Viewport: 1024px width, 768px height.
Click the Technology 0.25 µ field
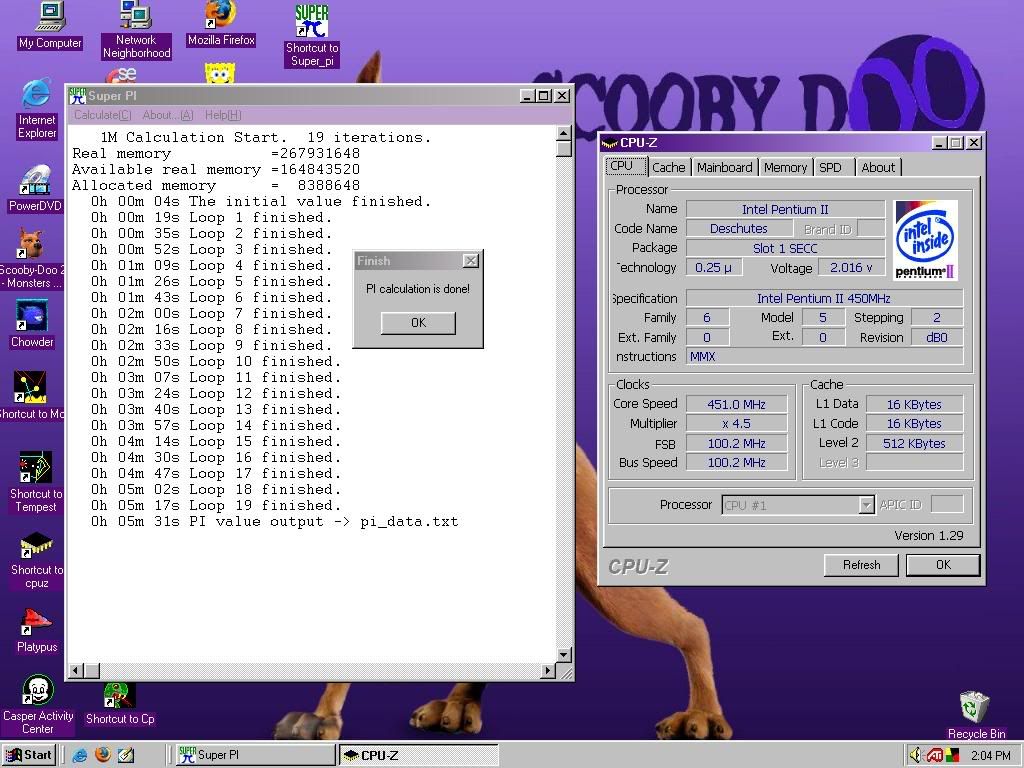[x=713, y=268]
